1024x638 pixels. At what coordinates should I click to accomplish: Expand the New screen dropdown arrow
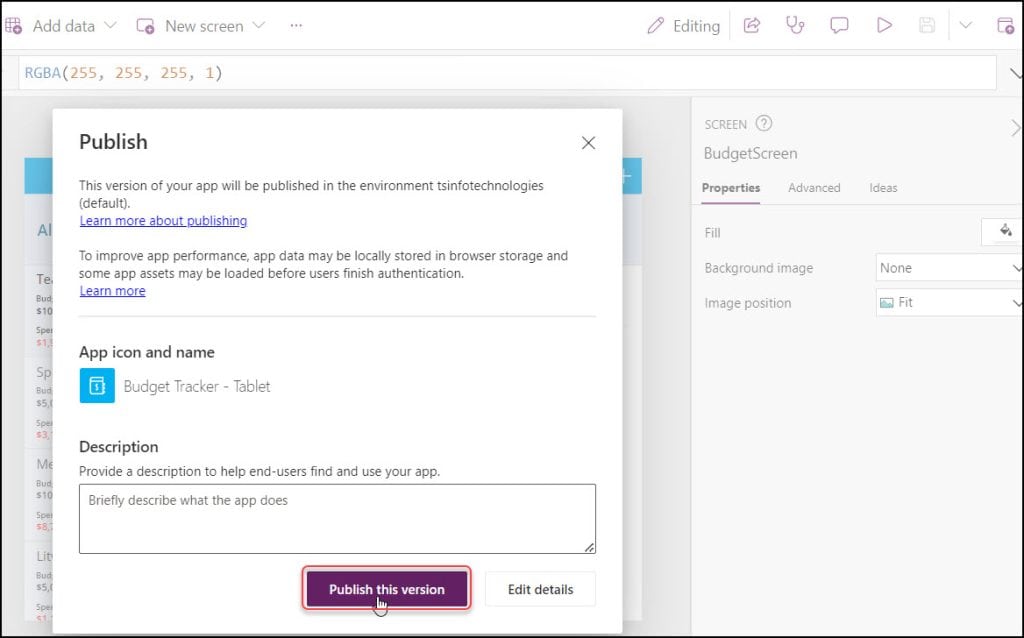[x=259, y=25]
